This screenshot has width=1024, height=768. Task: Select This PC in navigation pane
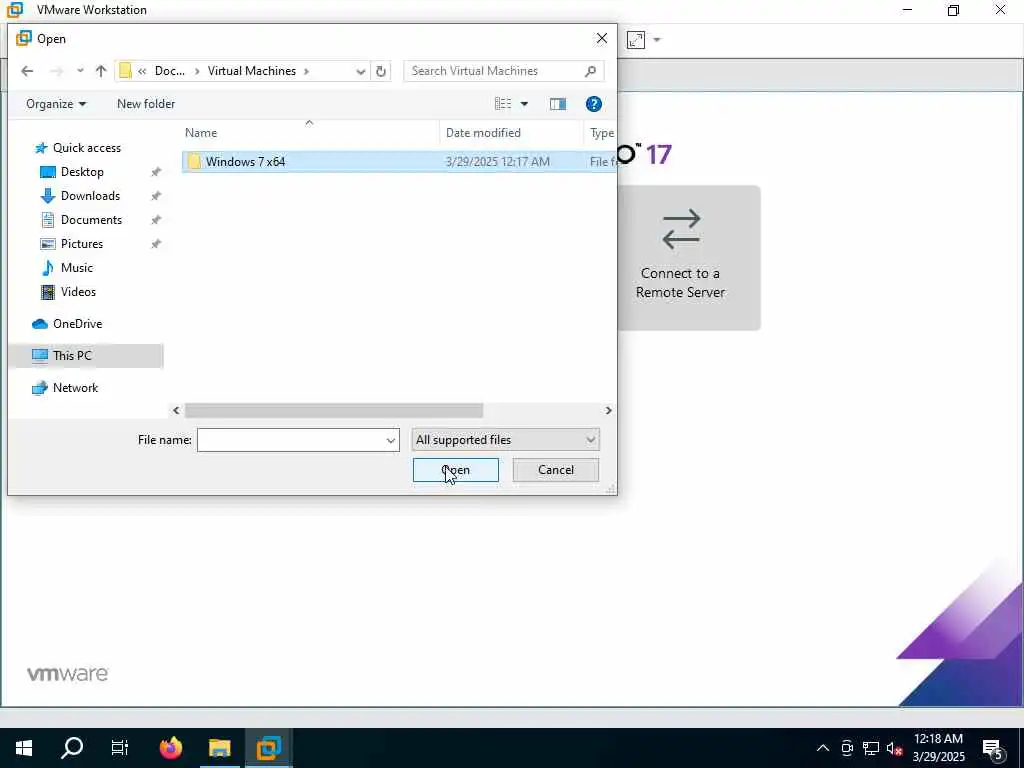pos(87,356)
